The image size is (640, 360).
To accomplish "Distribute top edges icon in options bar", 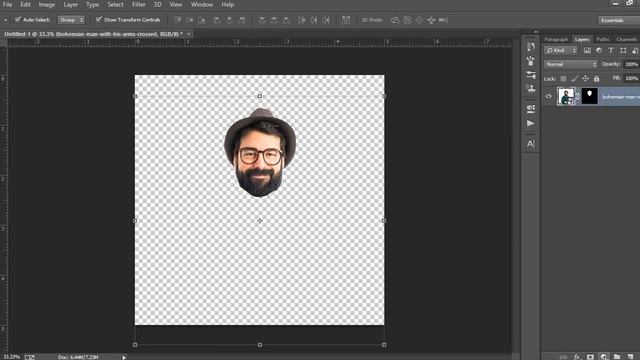I will coord(262,20).
